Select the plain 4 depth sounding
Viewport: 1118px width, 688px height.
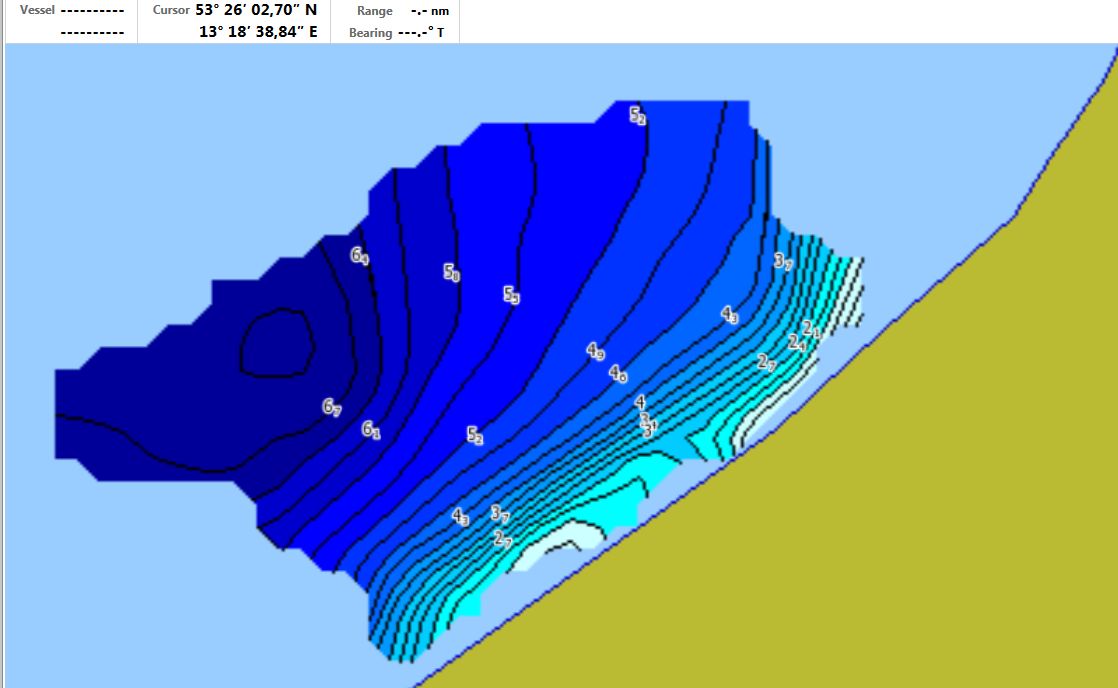coord(640,402)
